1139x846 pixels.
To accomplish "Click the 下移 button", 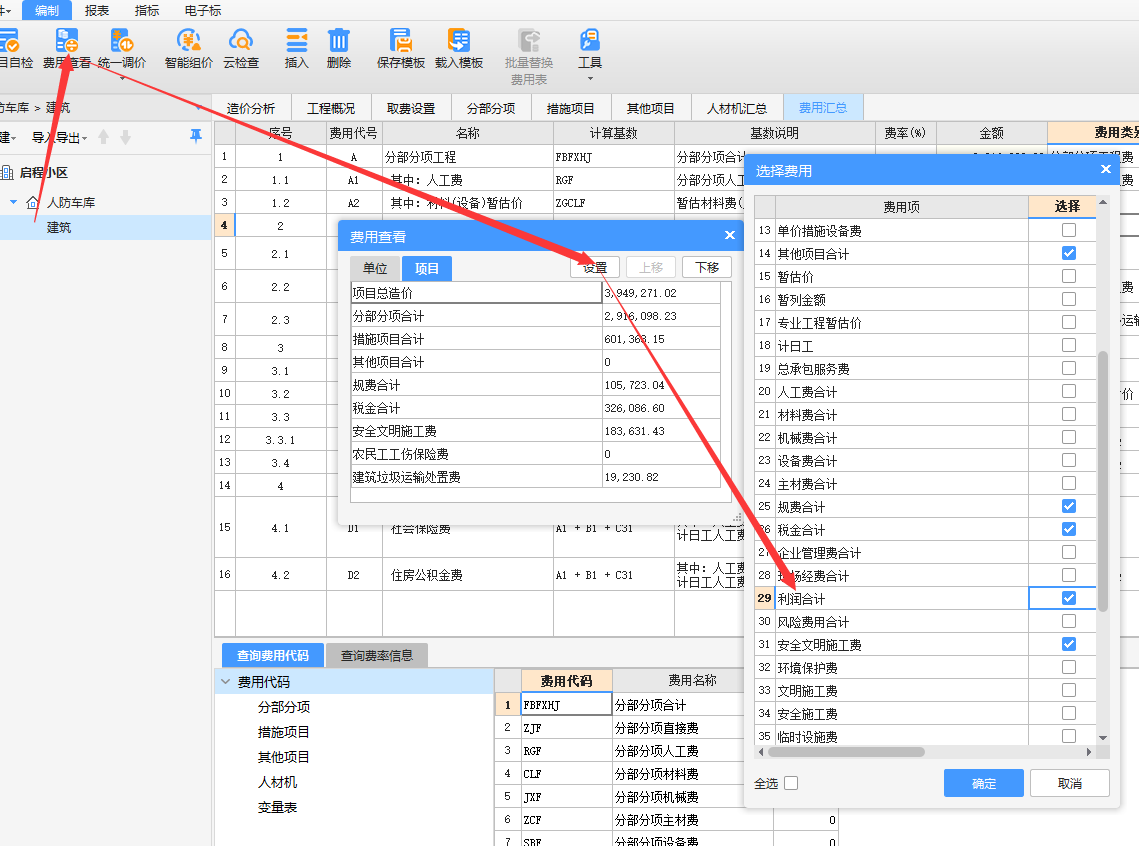I will point(707,267).
